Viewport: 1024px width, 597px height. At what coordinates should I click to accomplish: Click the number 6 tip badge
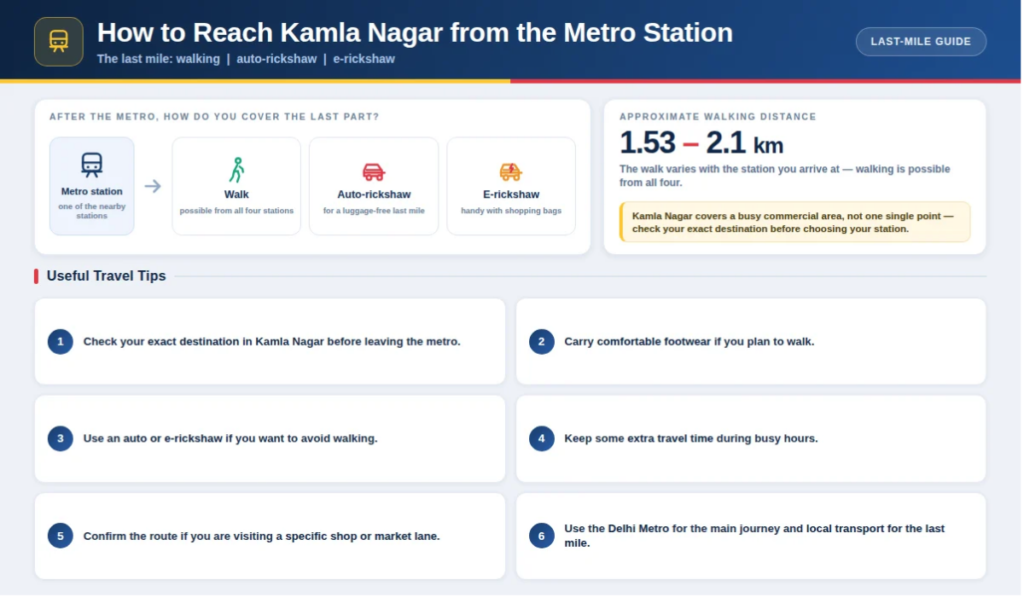click(x=541, y=536)
